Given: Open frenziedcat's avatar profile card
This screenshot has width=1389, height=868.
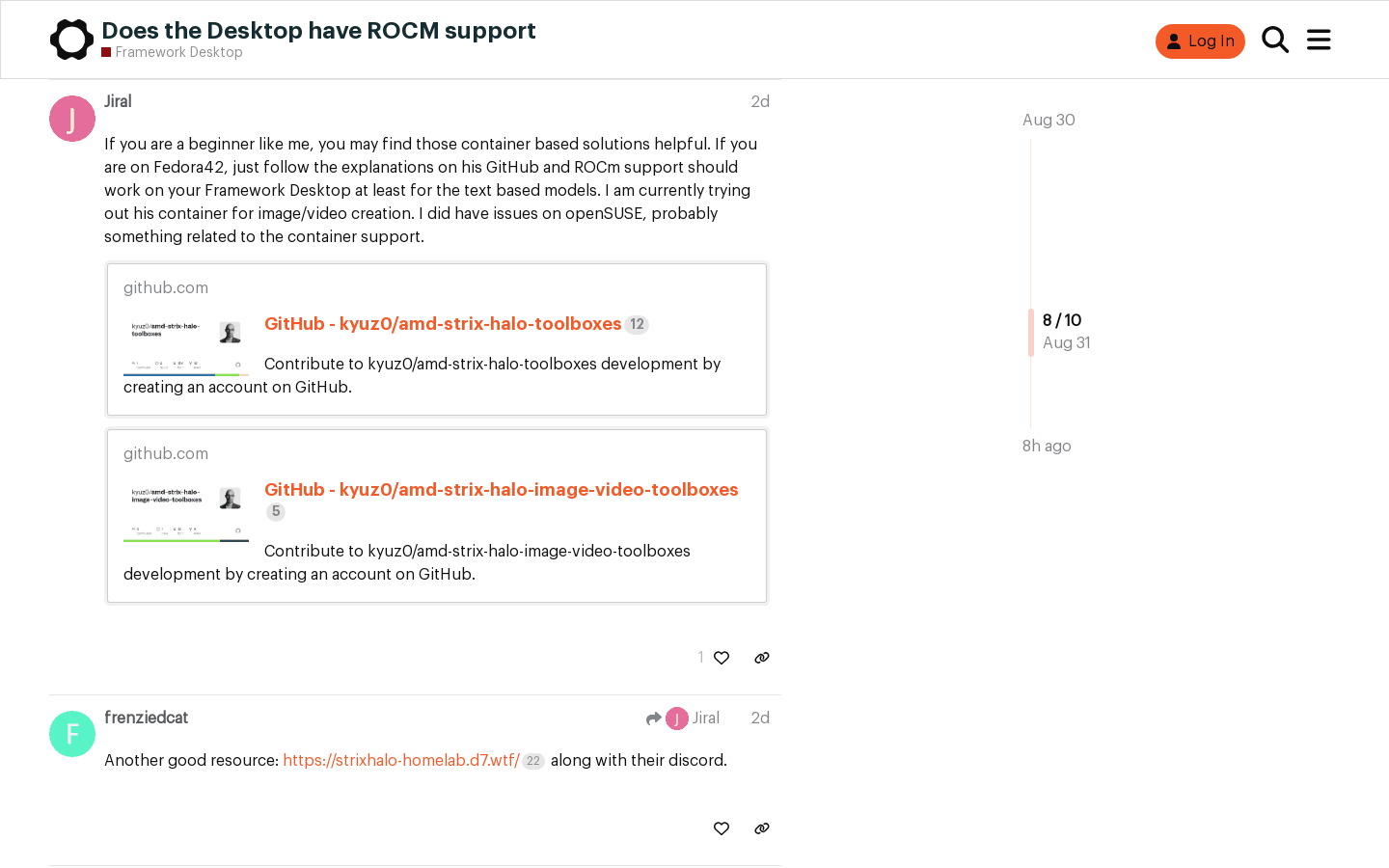Looking at the screenshot, I should click(71, 734).
